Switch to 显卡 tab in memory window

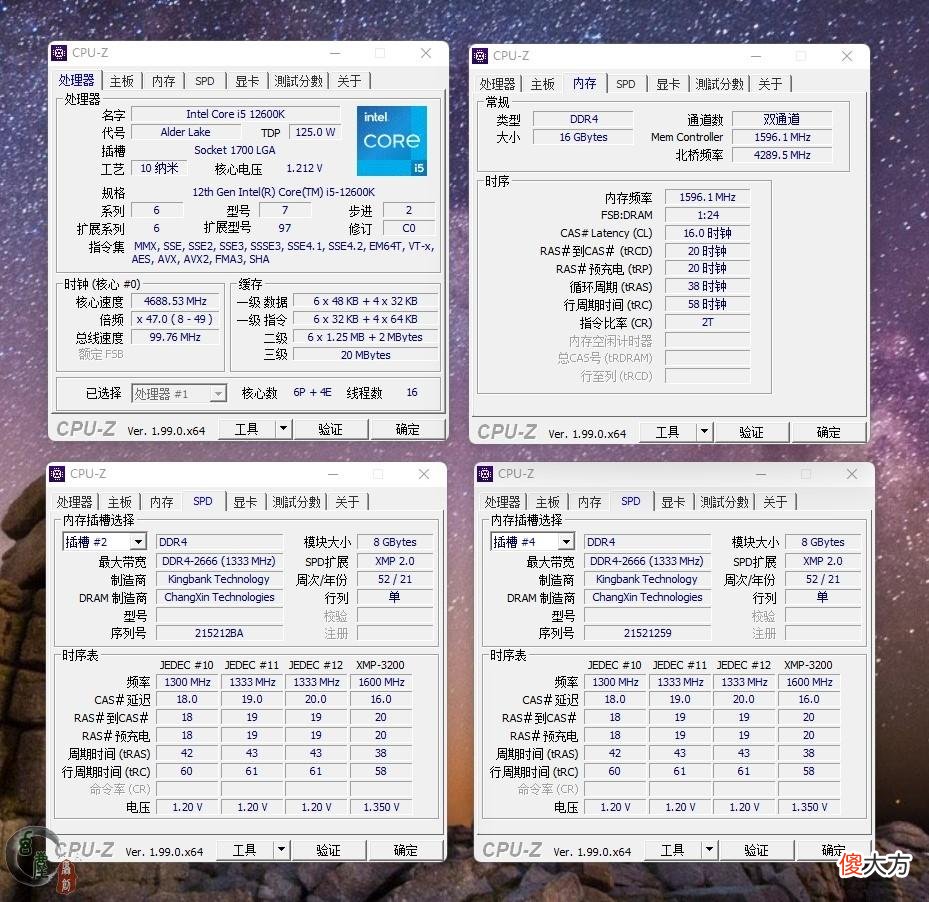(668, 84)
